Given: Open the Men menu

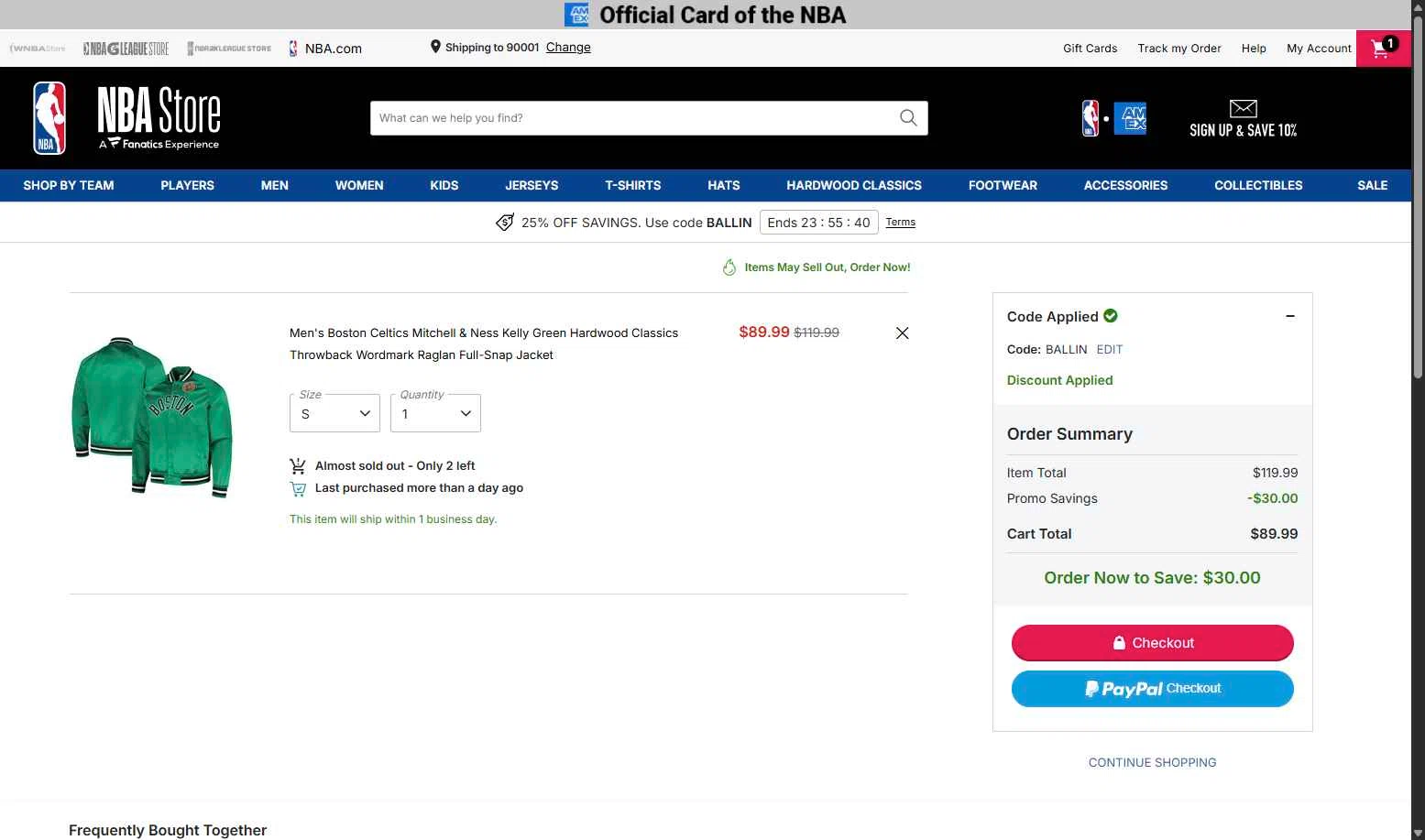Looking at the screenshot, I should point(275,185).
